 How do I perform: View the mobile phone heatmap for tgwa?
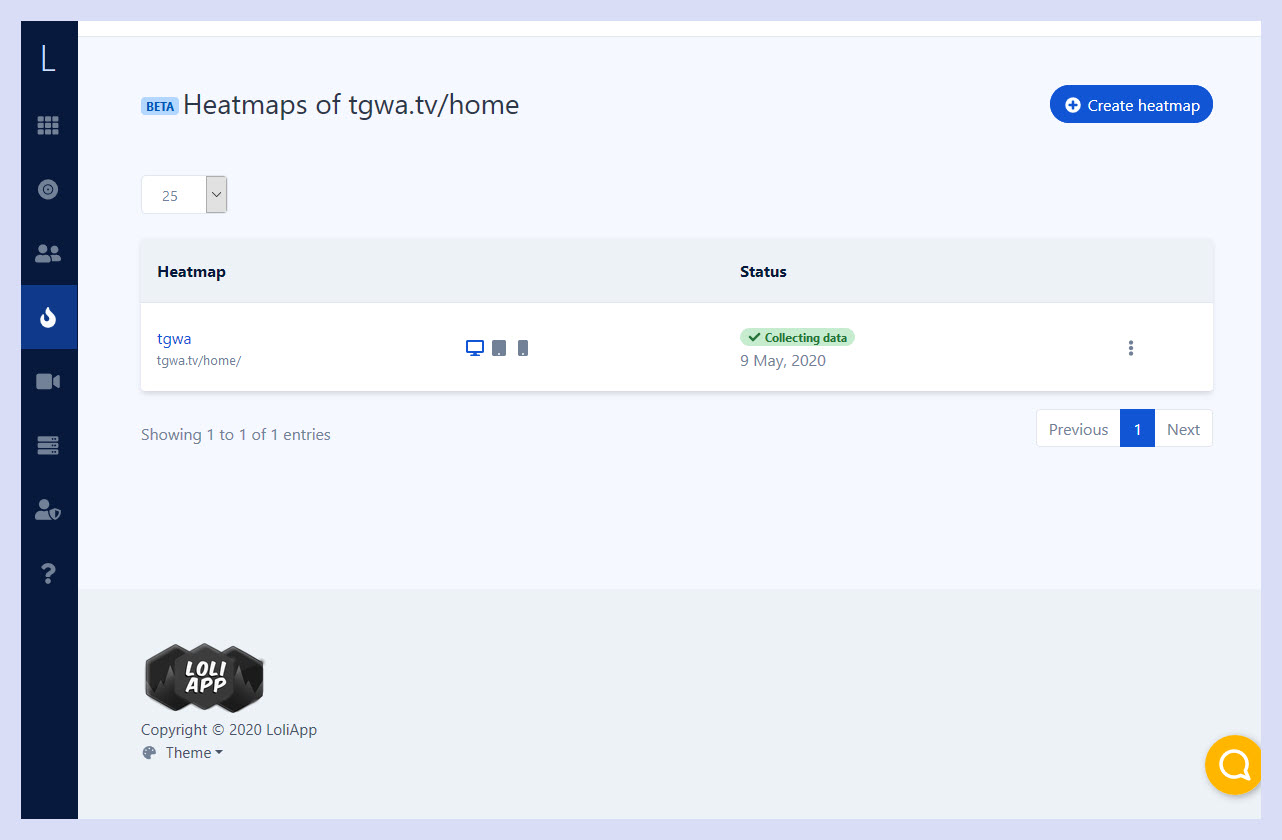[523, 348]
